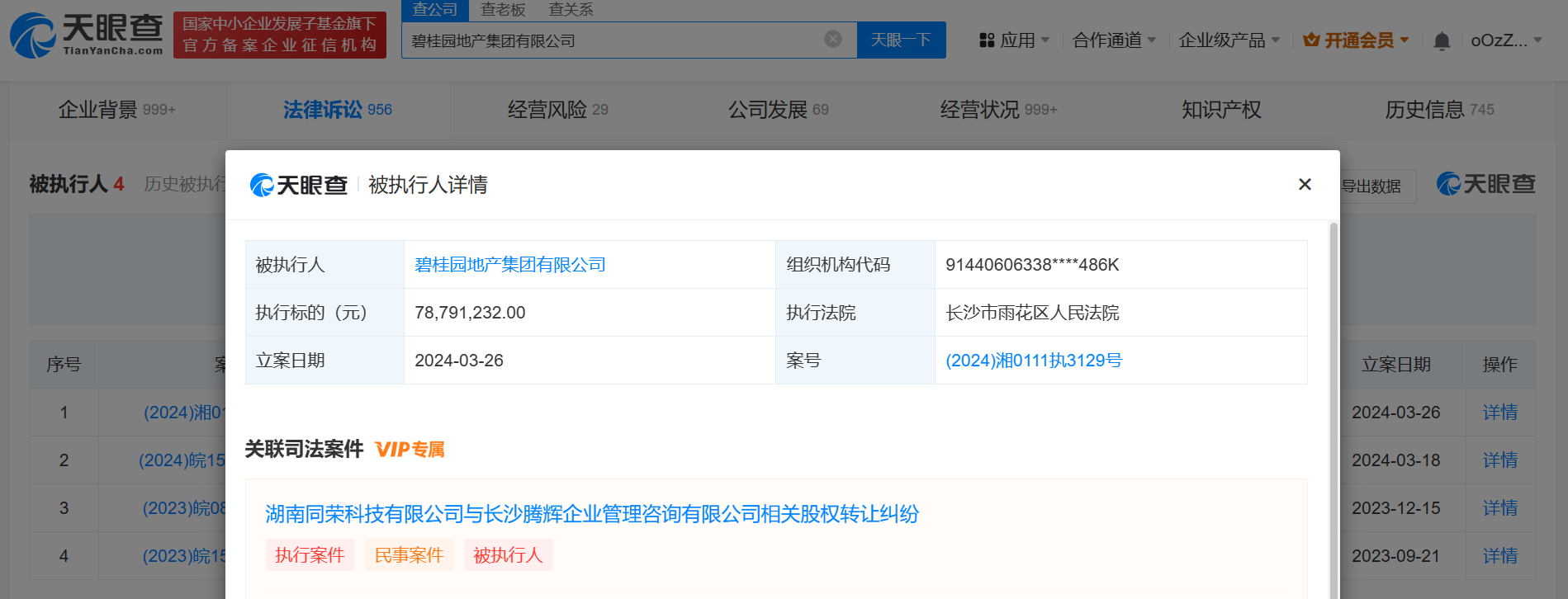The image size is (1568, 599).
Task: Open 详情 for row dated 2023-09-21
Action: pos(1499,556)
